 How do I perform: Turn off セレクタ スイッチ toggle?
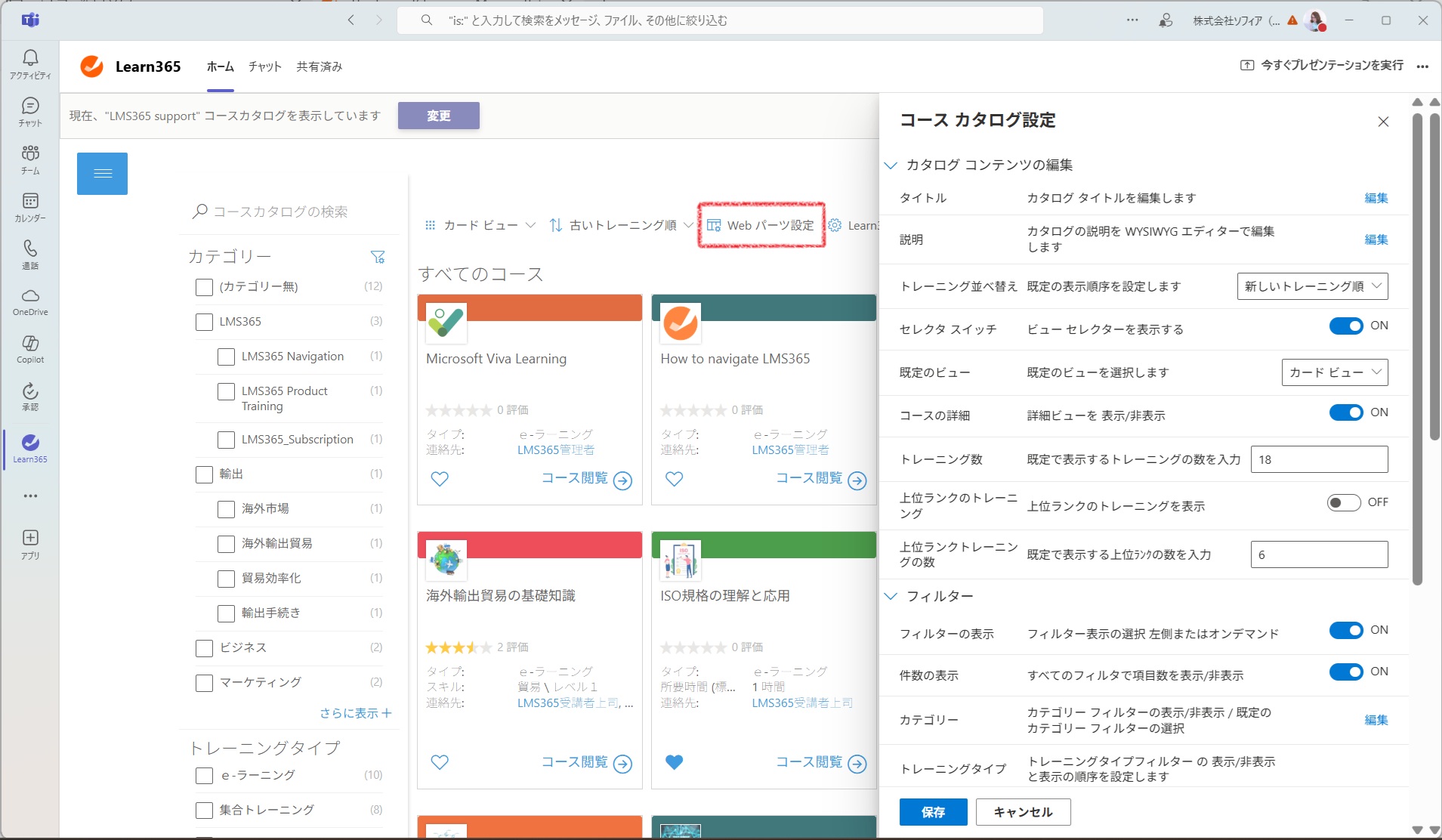pos(1346,326)
